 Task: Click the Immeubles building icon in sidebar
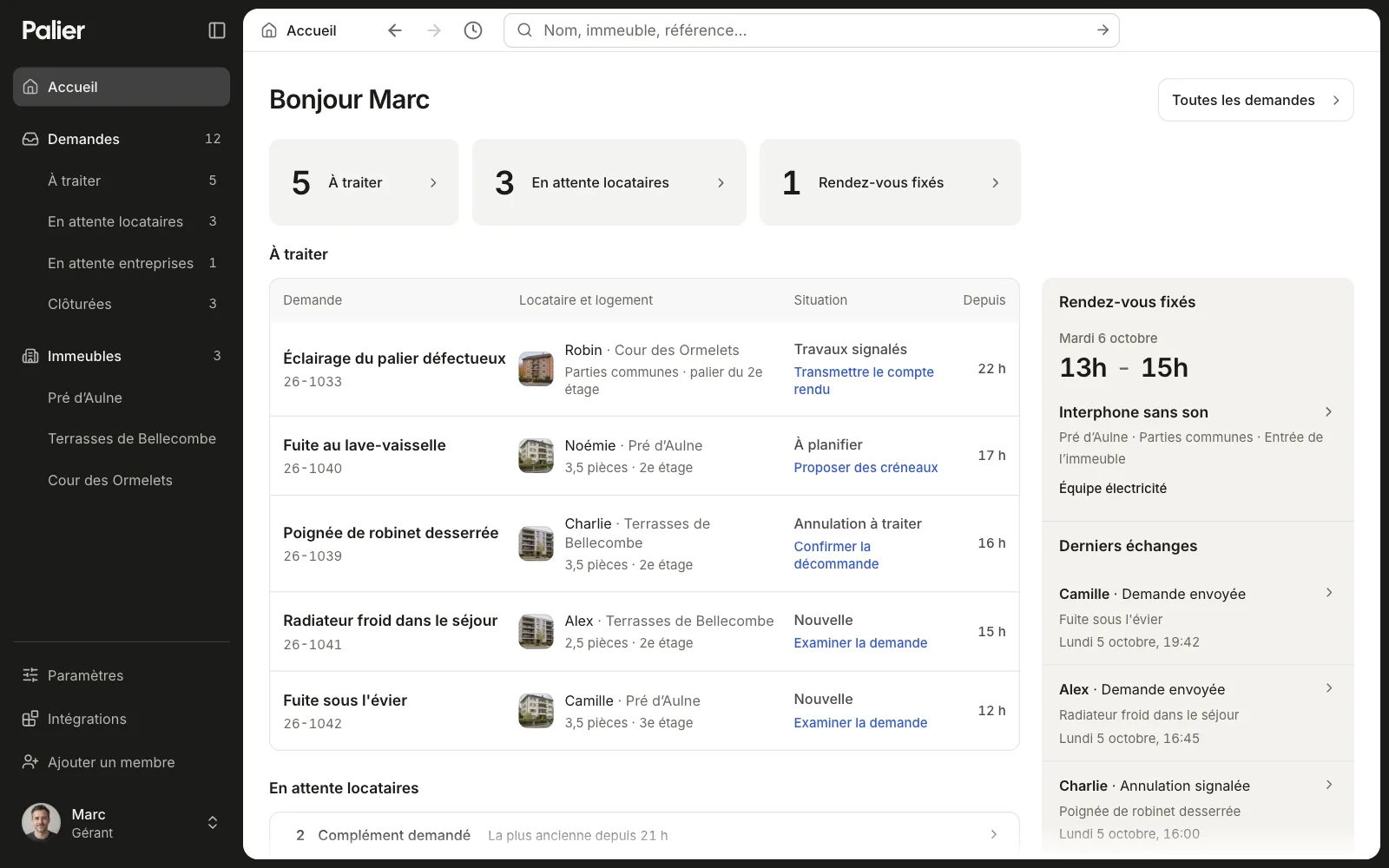coord(30,356)
